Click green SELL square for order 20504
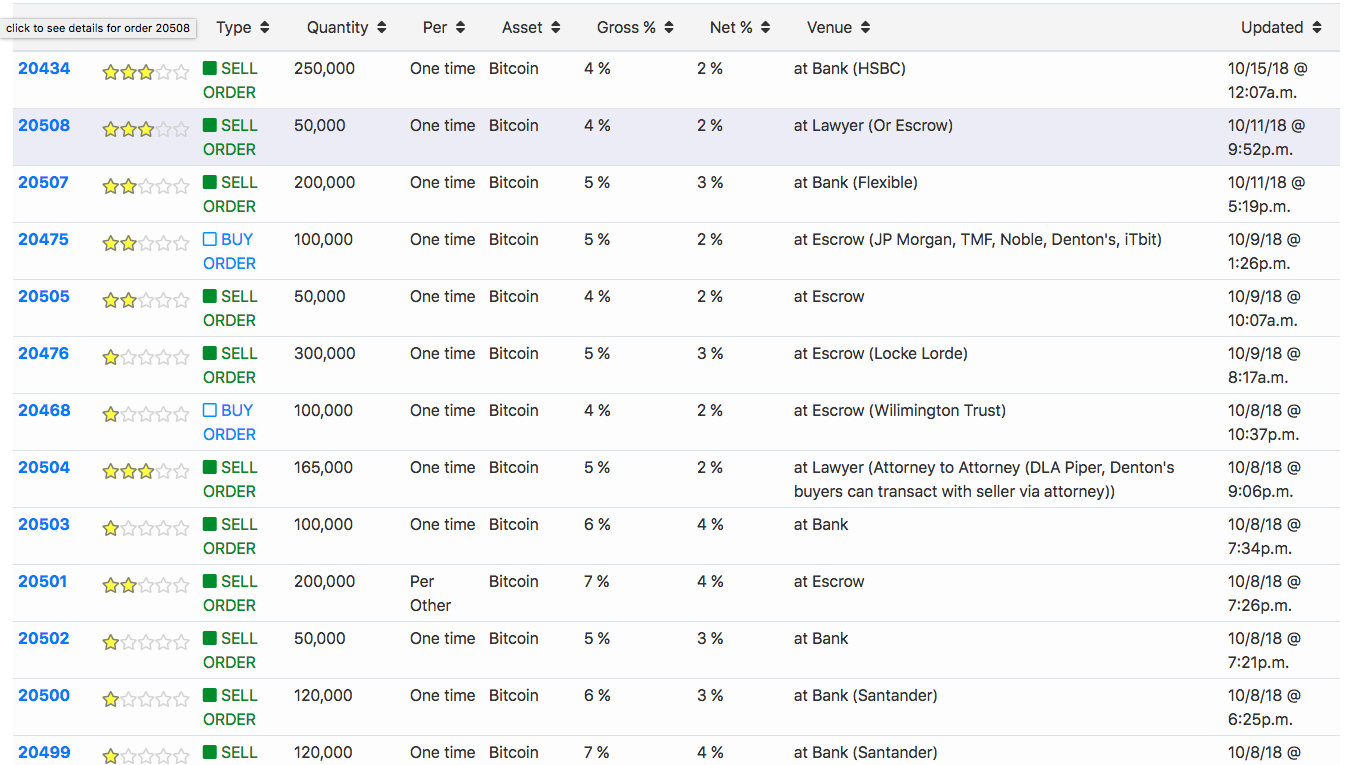 (210, 468)
